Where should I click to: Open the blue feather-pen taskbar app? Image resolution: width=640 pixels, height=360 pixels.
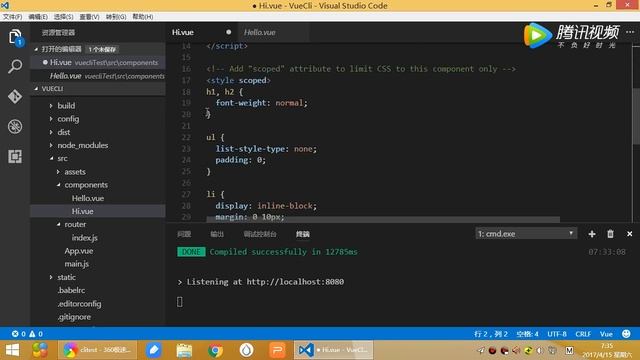[x=153, y=350]
